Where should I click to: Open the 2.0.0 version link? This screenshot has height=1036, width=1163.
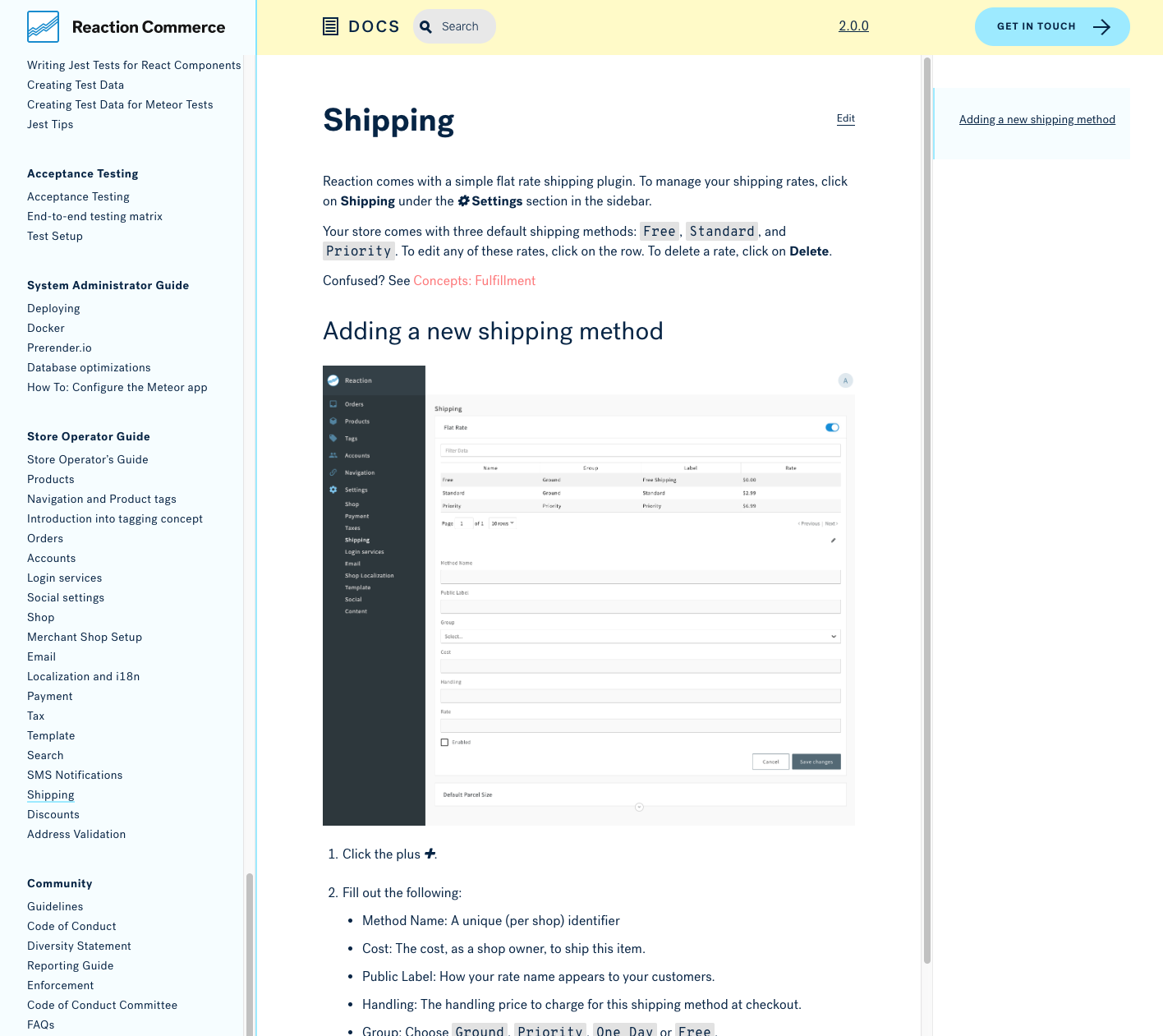tap(853, 26)
